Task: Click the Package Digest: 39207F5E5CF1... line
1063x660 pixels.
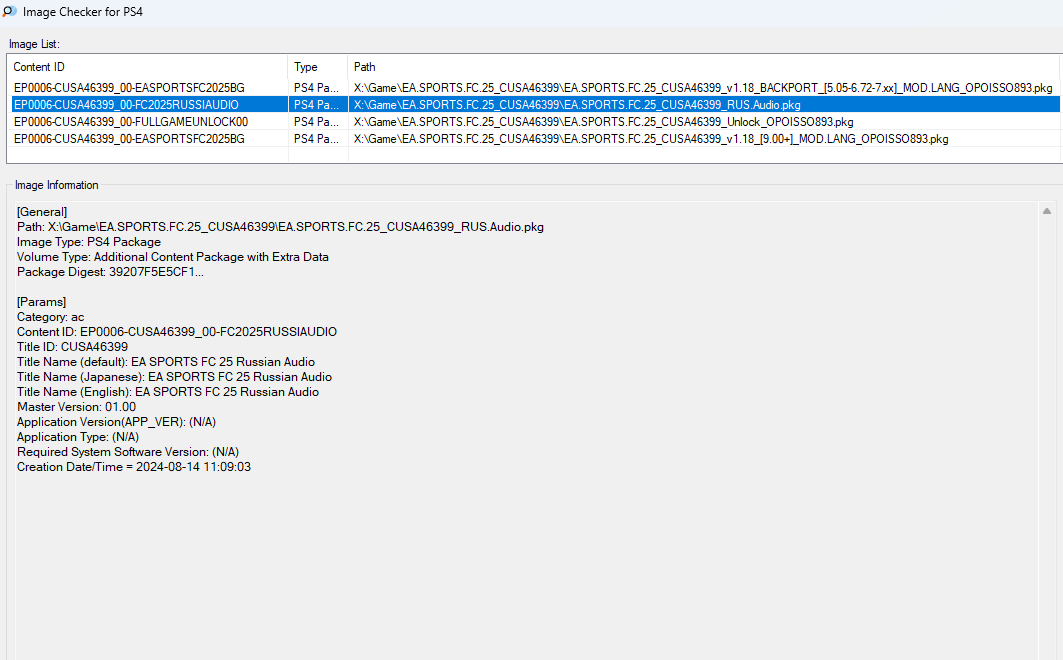Action: pos(111,272)
